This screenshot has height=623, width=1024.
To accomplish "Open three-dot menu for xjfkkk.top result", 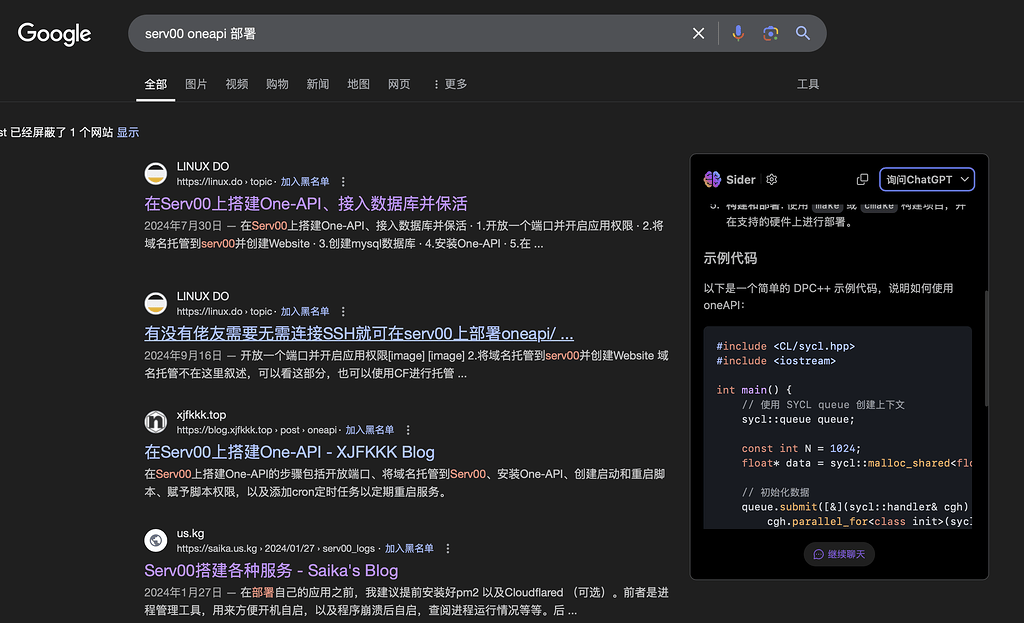I will [408, 430].
